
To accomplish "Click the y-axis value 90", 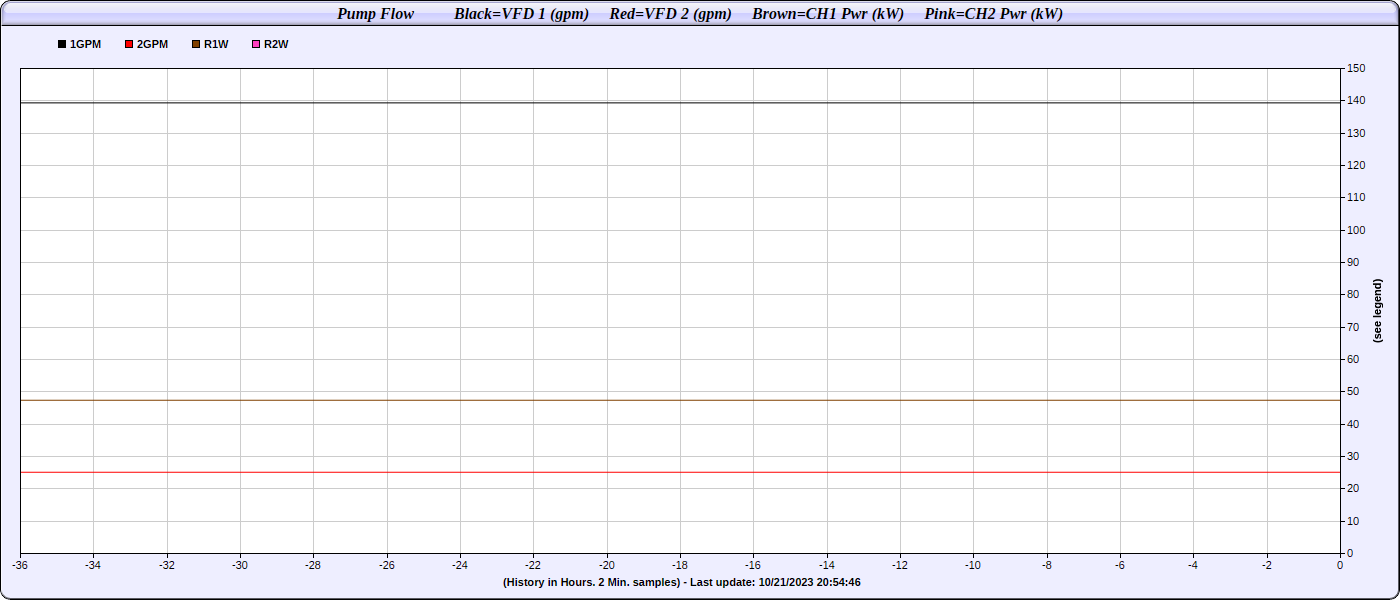I will pos(1353,262).
